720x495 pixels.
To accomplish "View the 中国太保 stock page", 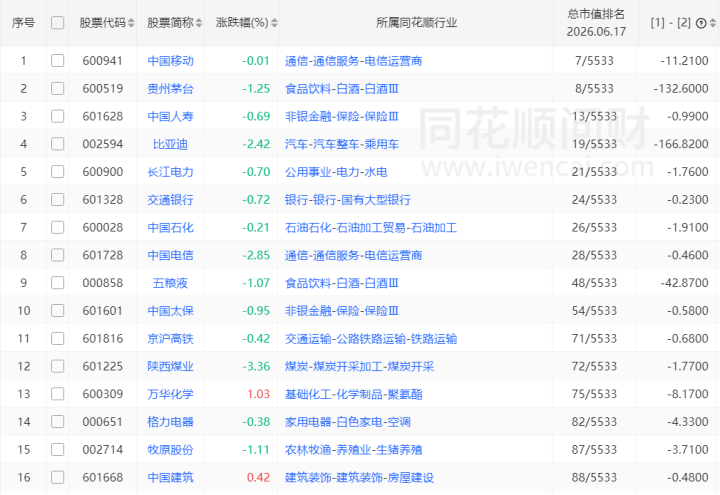I will click(170, 311).
